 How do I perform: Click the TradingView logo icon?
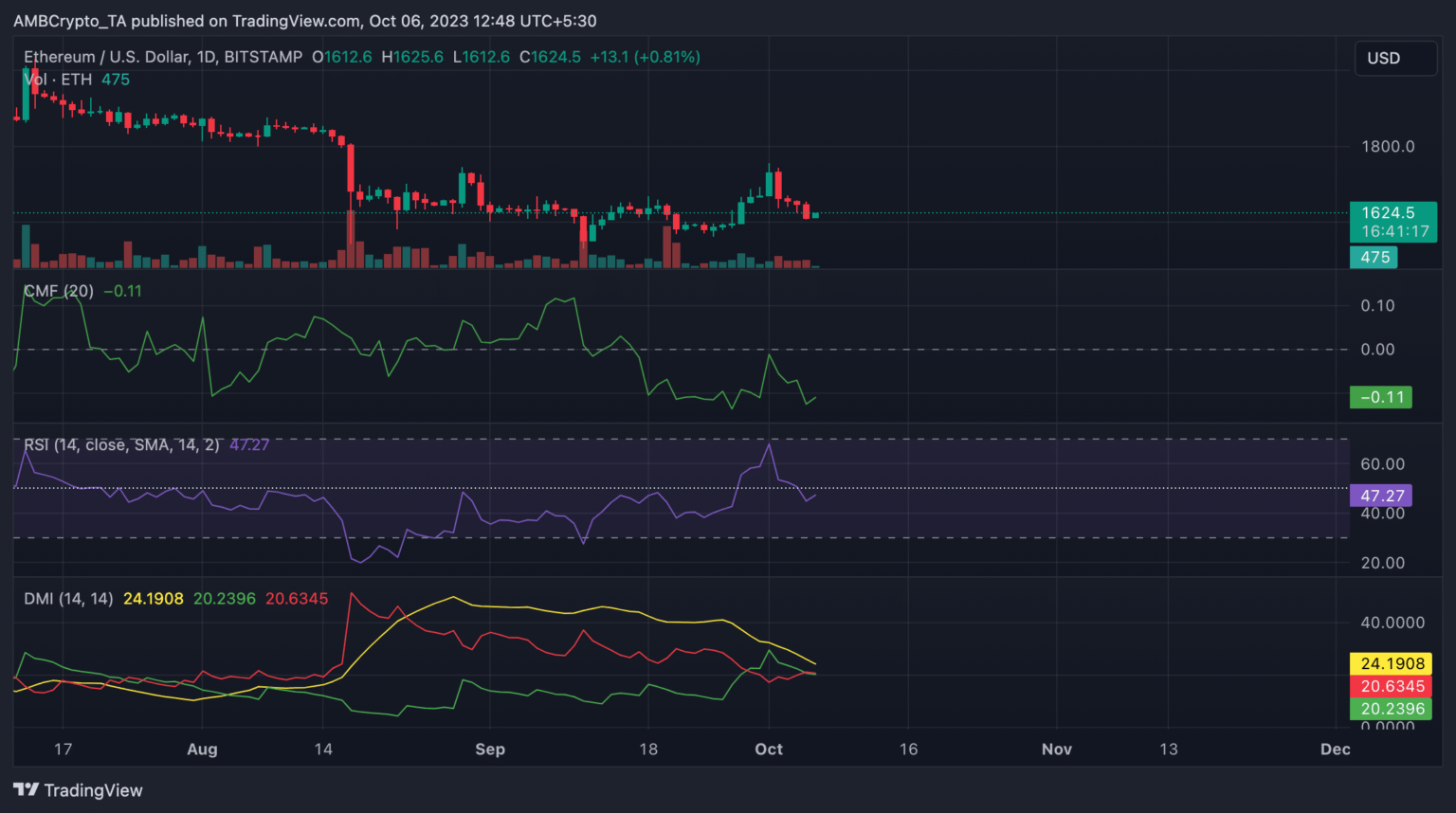[26, 790]
